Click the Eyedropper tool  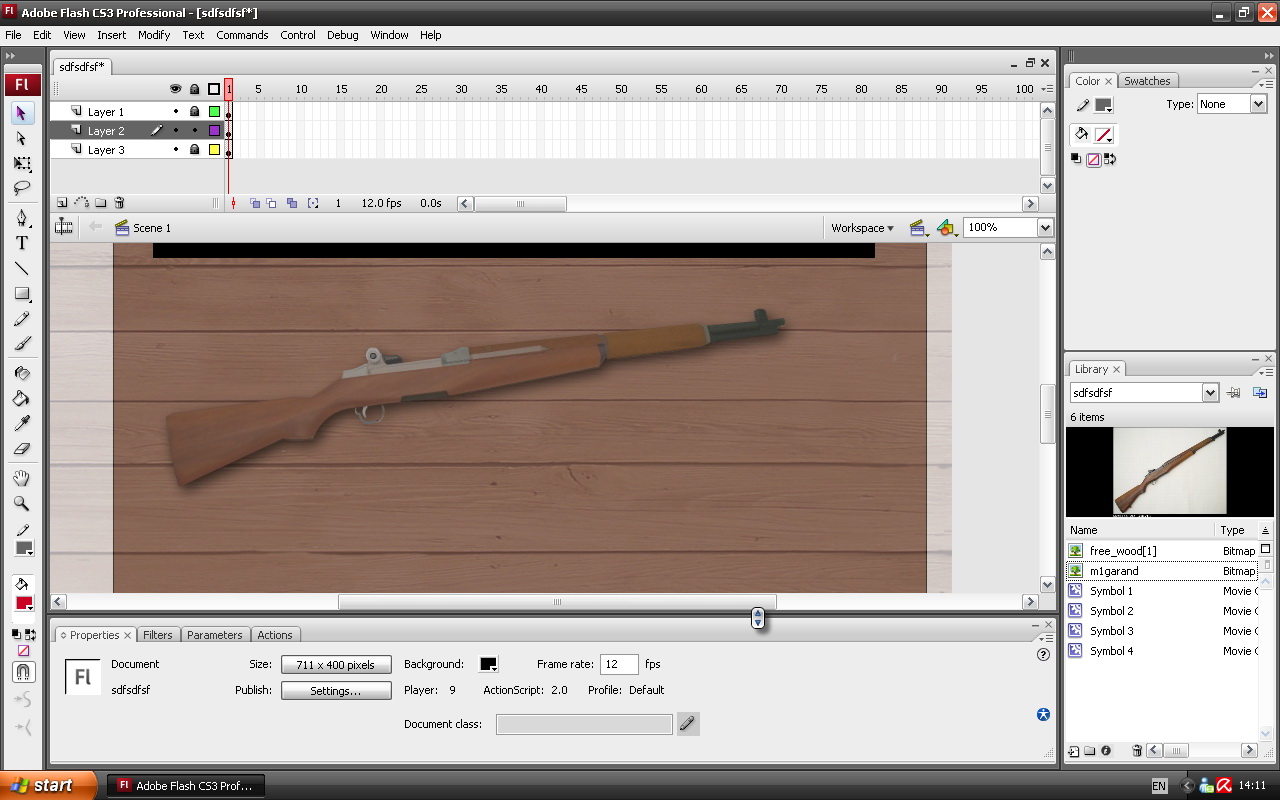pyautogui.click(x=22, y=423)
